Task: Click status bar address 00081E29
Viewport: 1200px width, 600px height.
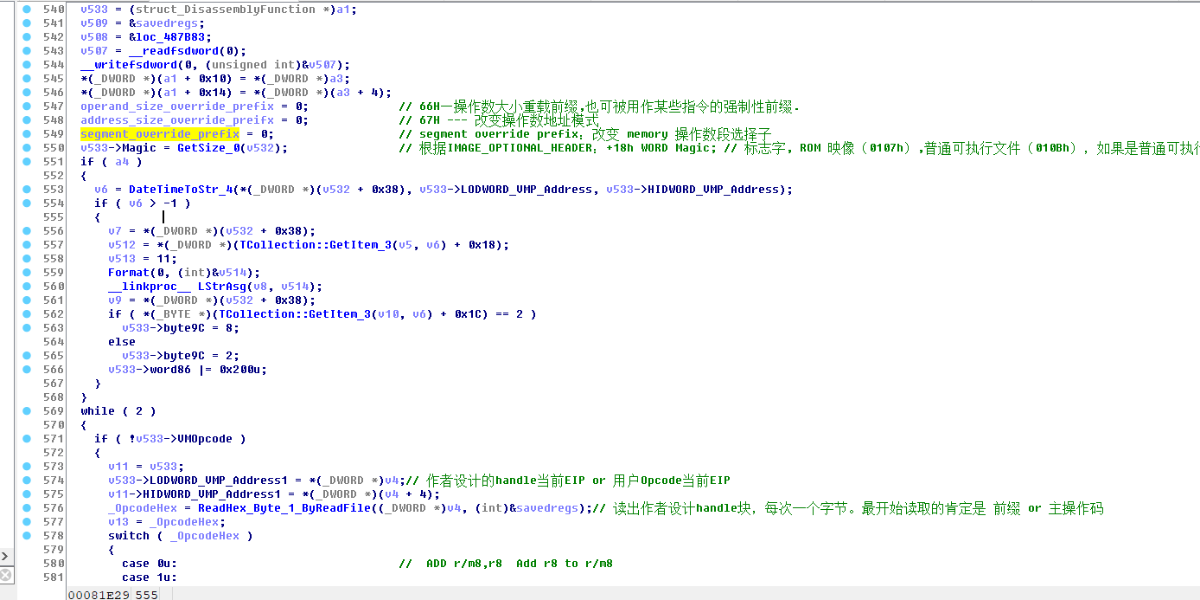Action: click(99, 594)
